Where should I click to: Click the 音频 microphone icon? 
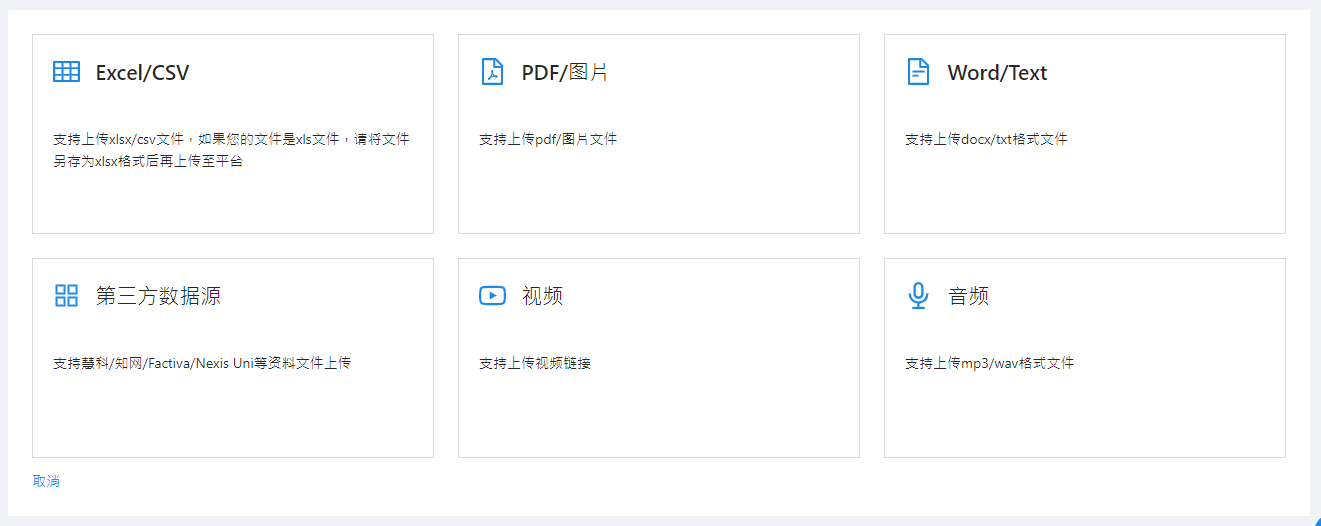tap(918, 296)
